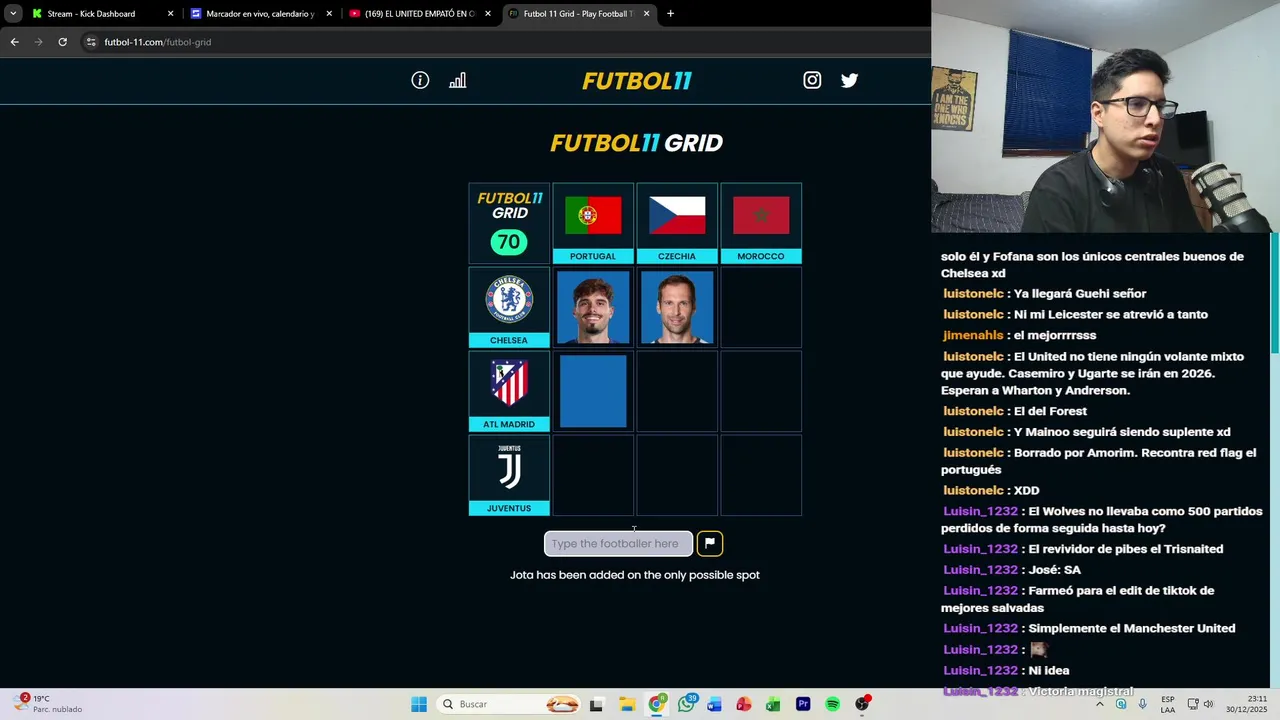Click chat scrollbar thumb
Viewport: 1280px width, 720px height.
[x=1275, y=292]
